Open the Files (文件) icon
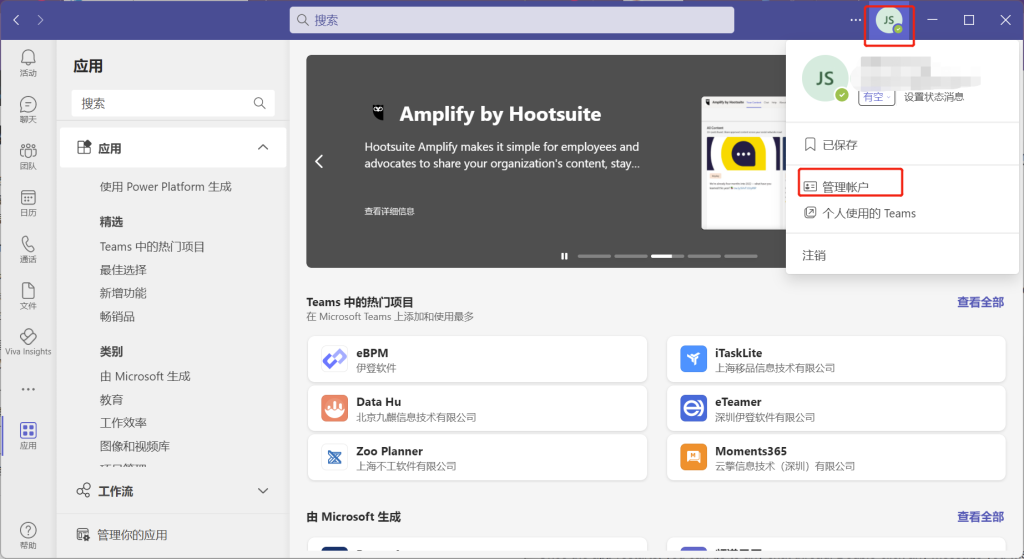The height and width of the screenshot is (559, 1024). 28,296
